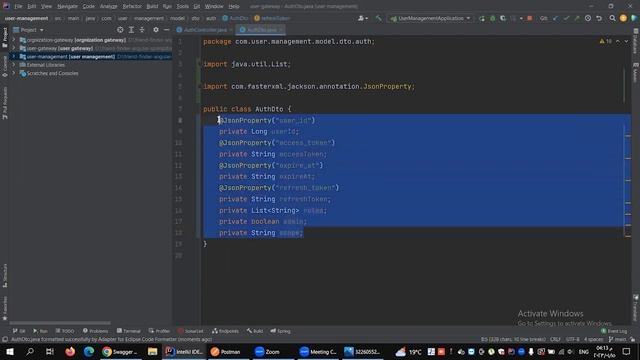Click the AuthDto breadcrumb class item
Screen dimensions: 640x360
(236, 18)
